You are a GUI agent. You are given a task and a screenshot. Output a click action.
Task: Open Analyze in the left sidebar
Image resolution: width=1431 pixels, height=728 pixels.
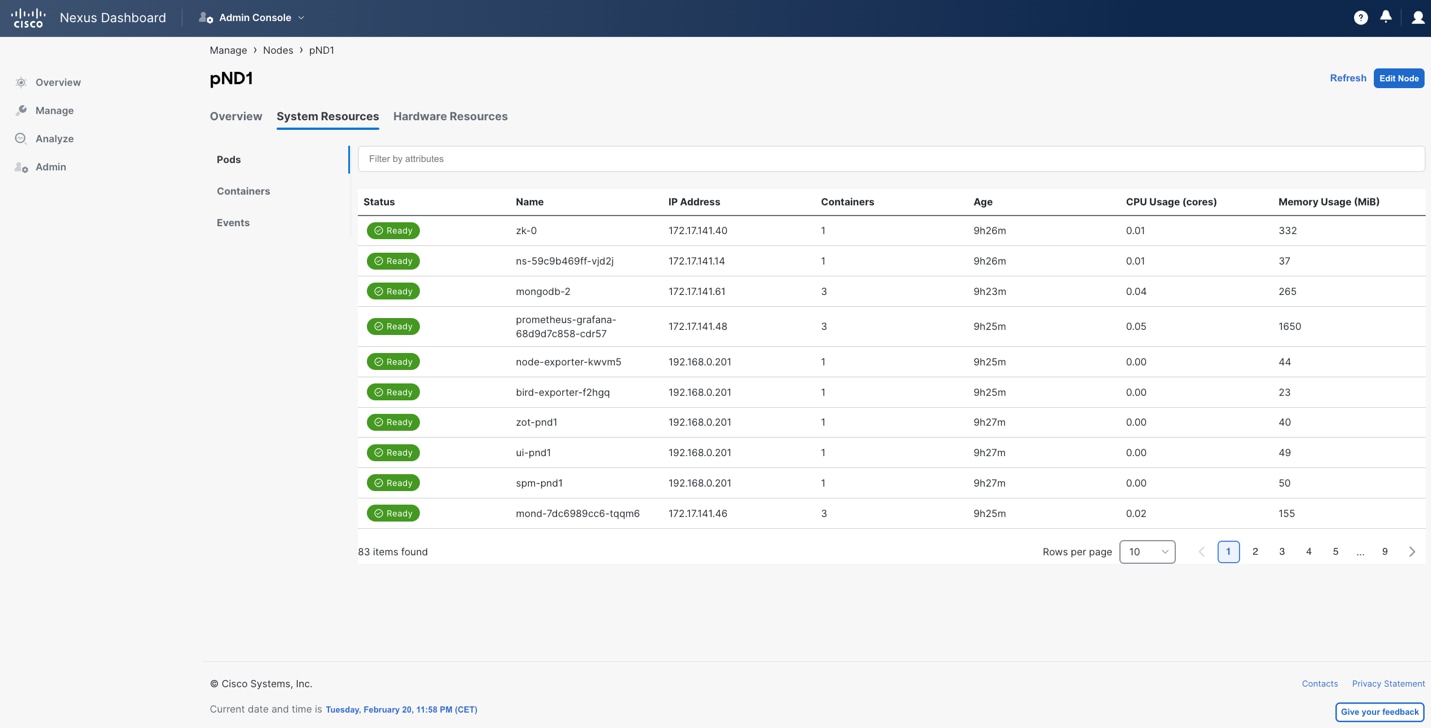(55, 139)
